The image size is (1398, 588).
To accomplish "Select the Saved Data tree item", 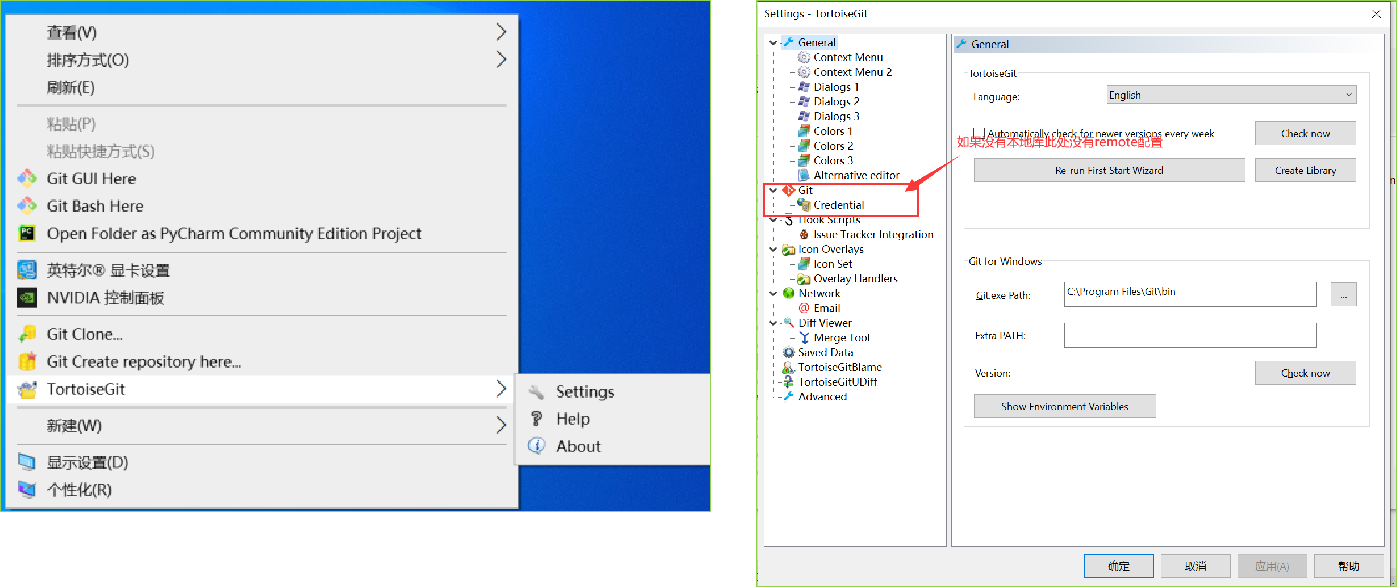I will point(825,352).
